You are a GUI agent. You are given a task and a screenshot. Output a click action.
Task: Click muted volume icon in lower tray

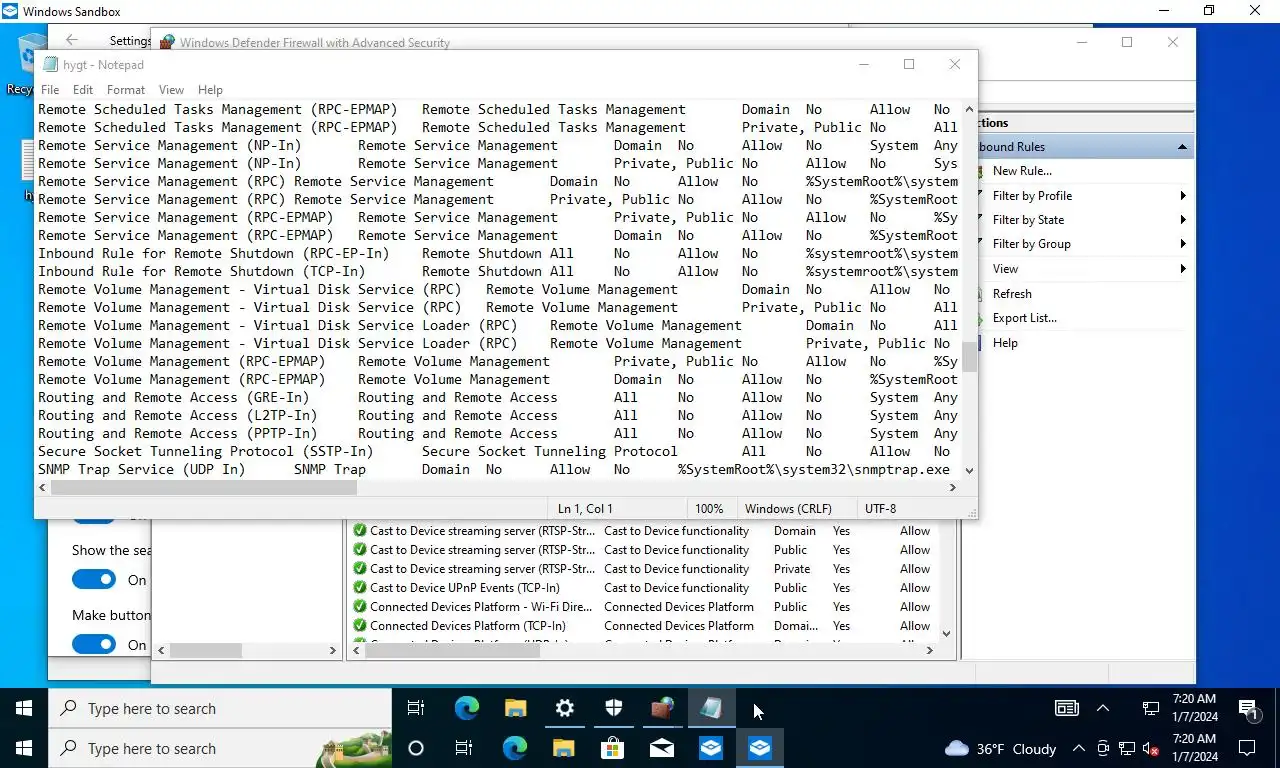pyautogui.click(x=1151, y=748)
